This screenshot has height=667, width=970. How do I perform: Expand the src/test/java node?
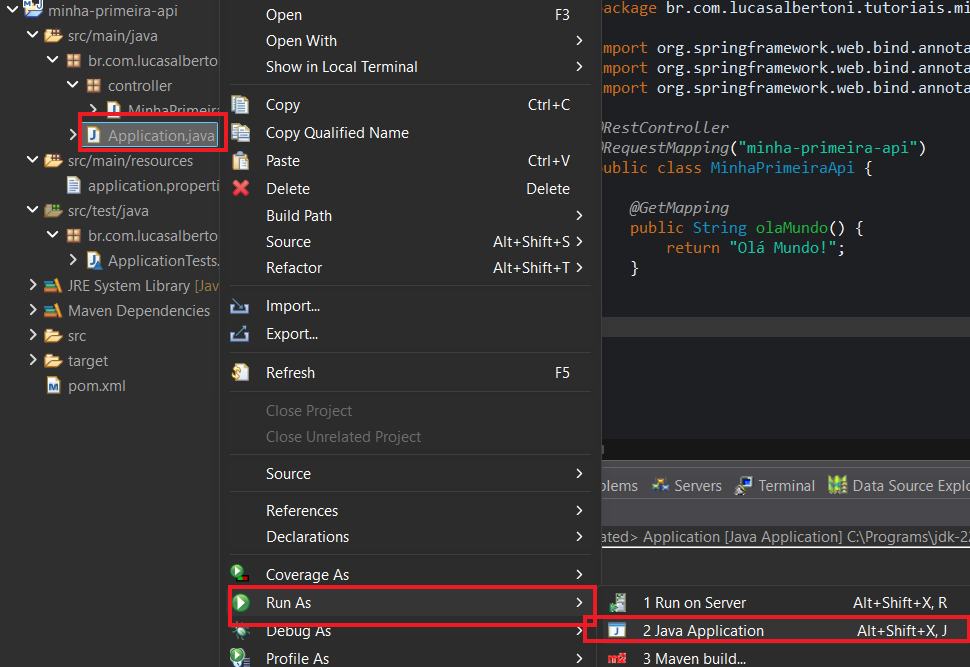point(31,210)
